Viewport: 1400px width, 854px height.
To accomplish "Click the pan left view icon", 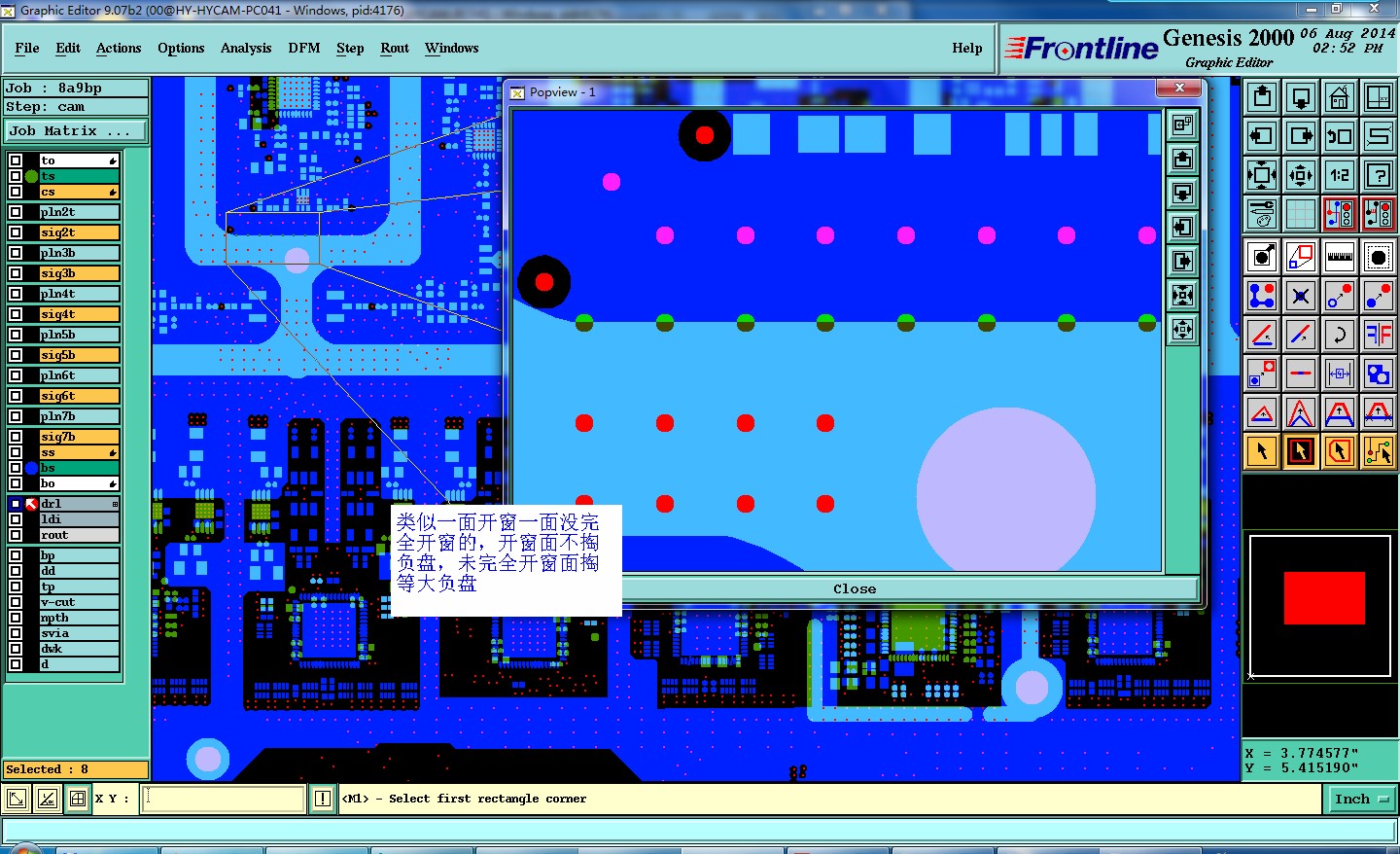I will 1262,136.
